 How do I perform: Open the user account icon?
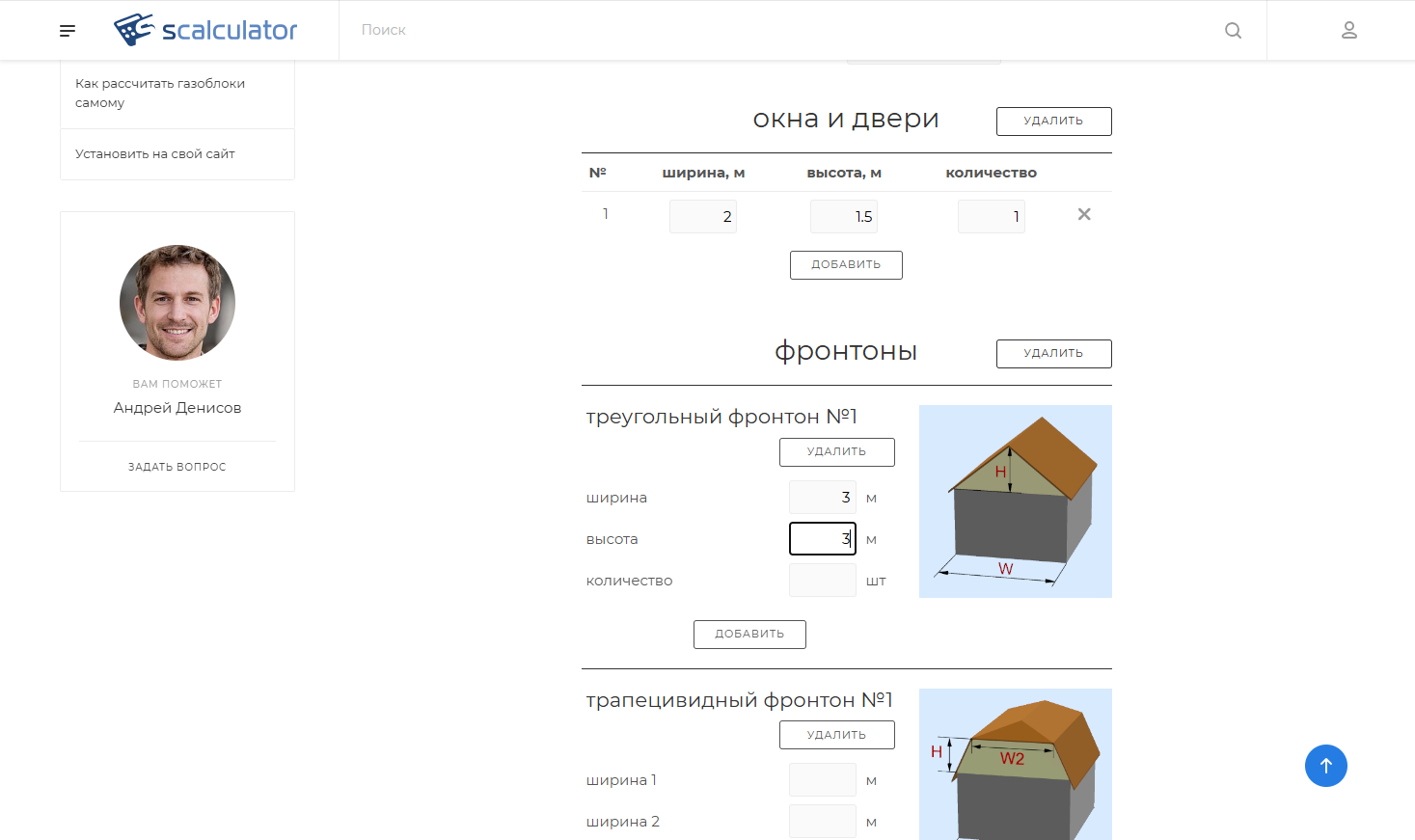1349,31
